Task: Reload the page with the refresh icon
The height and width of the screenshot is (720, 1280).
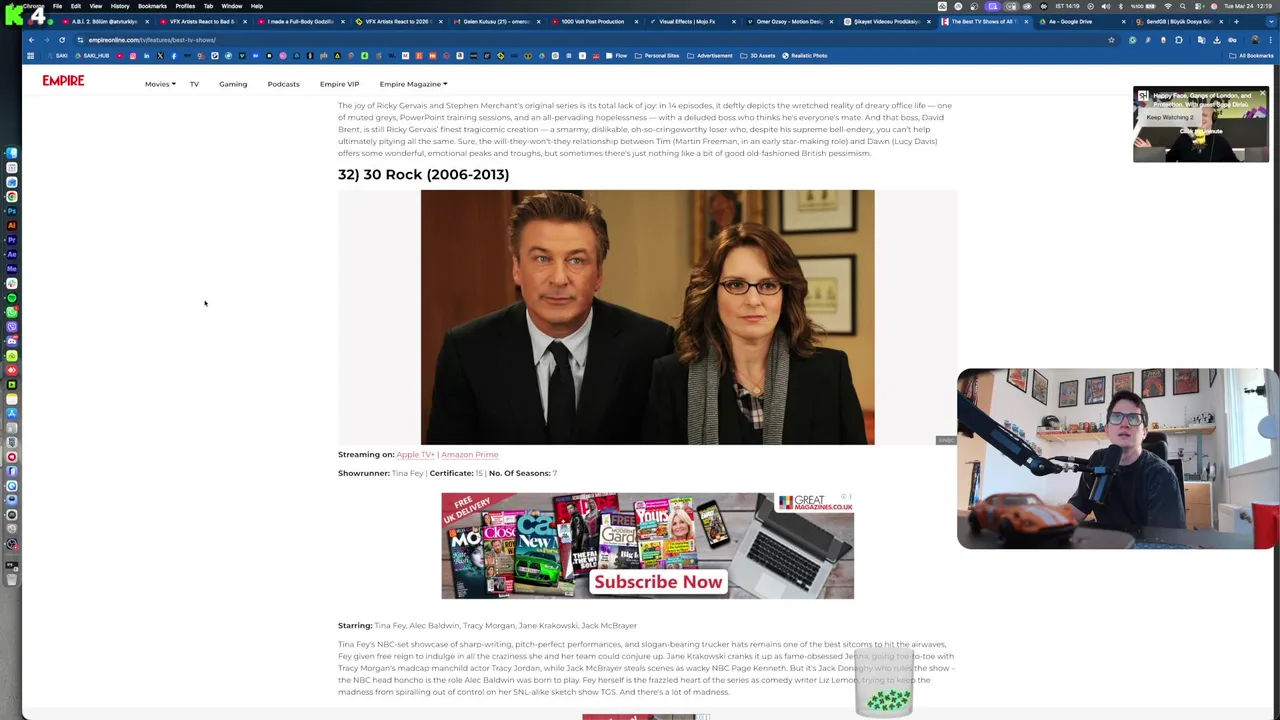Action: point(62,40)
